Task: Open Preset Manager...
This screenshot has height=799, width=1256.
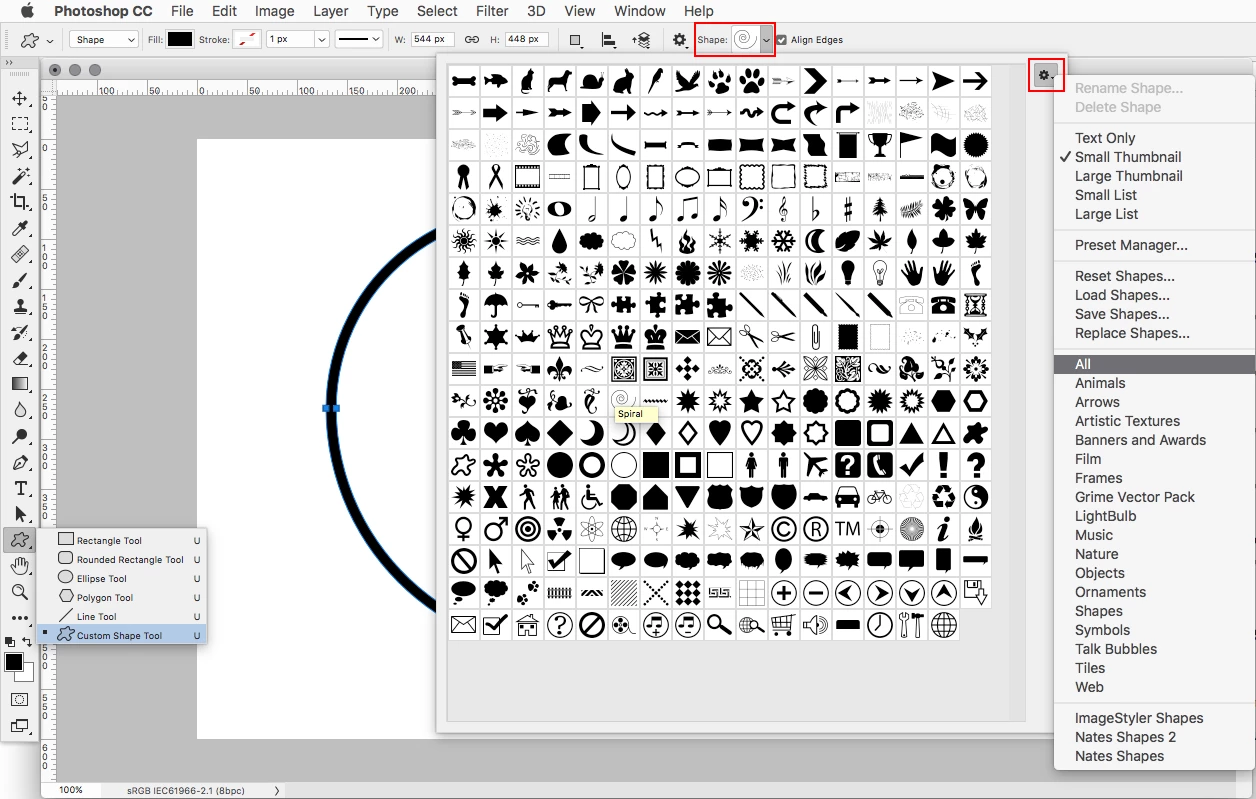Action: pos(1131,245)
